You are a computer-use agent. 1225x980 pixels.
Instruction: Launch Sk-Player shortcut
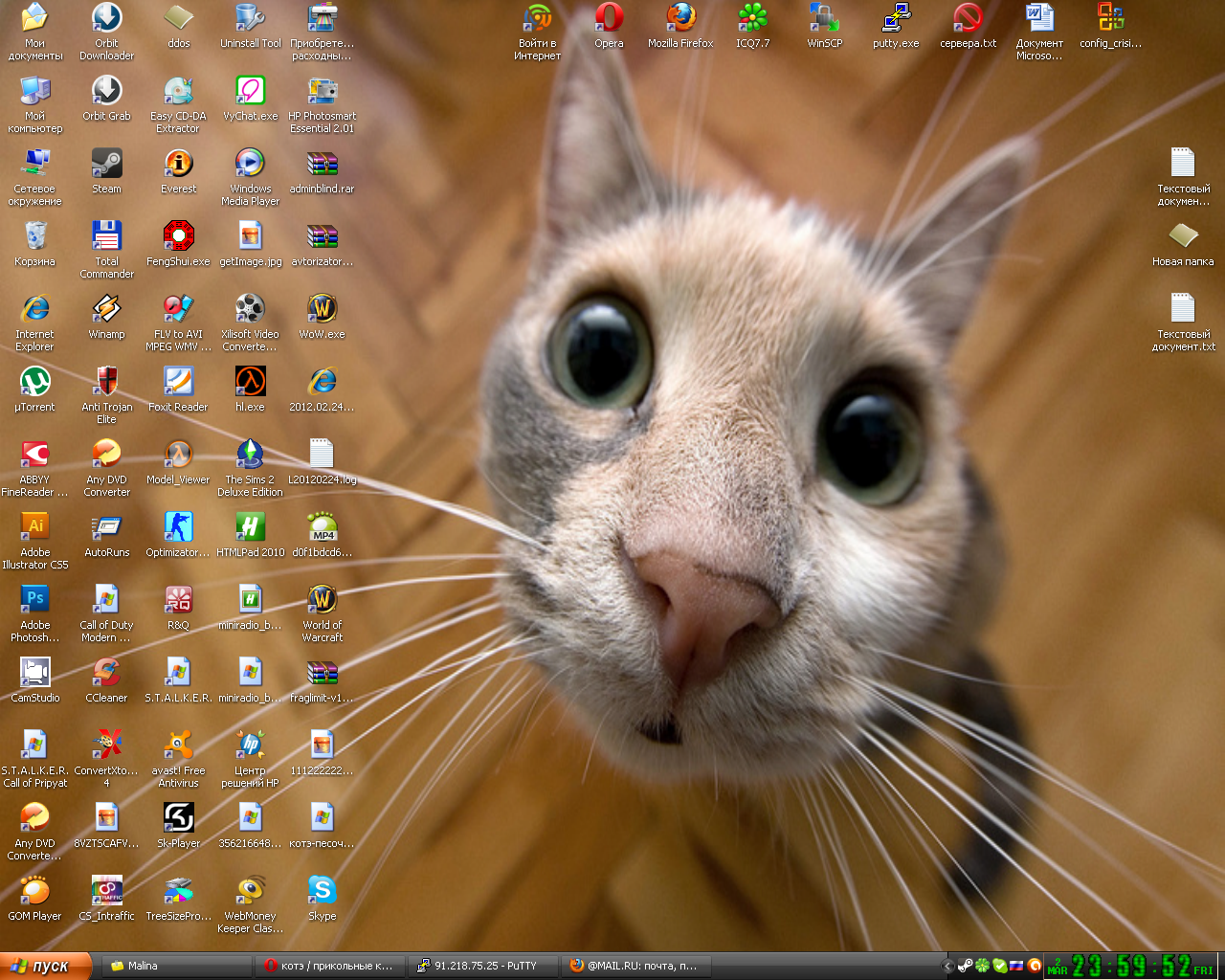[x=178, y=818]
